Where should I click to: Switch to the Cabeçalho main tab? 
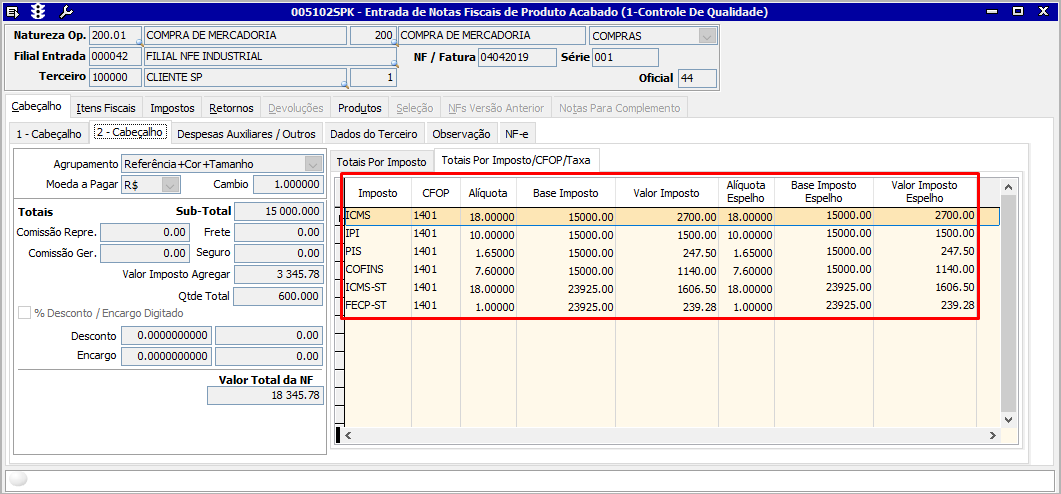[x=37, y=107]
